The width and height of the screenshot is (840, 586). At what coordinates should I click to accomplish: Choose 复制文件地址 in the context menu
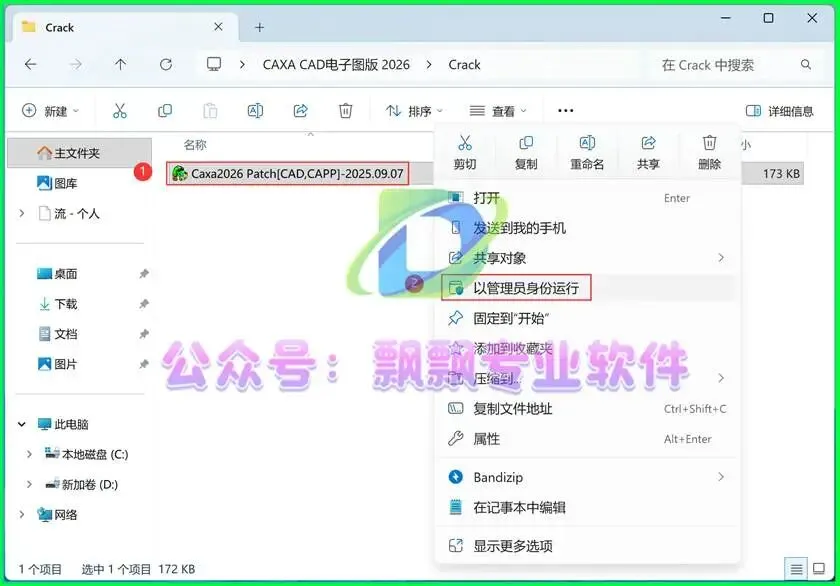(588, 409)
